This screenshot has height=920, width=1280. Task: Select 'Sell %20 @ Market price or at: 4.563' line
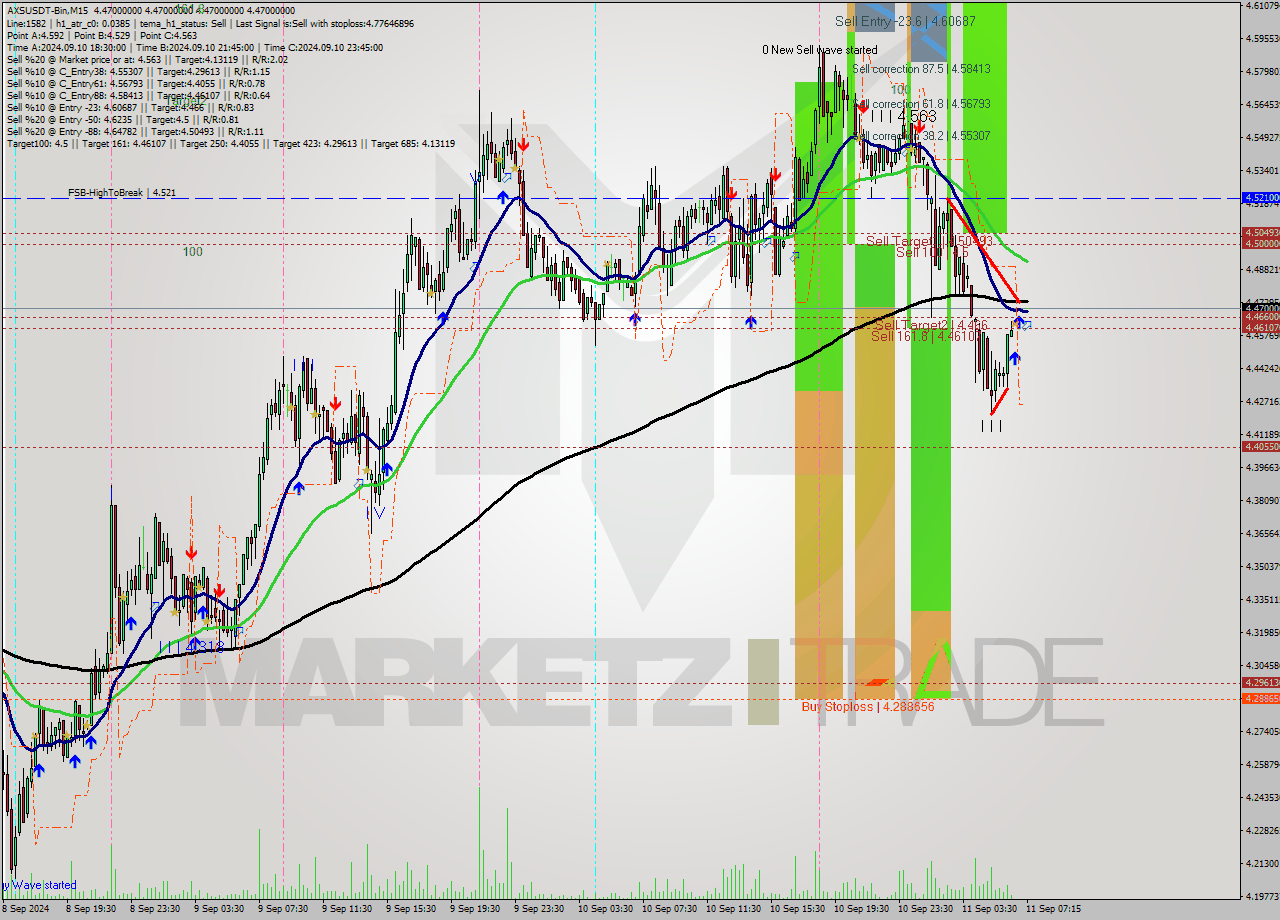pos(147,59)
